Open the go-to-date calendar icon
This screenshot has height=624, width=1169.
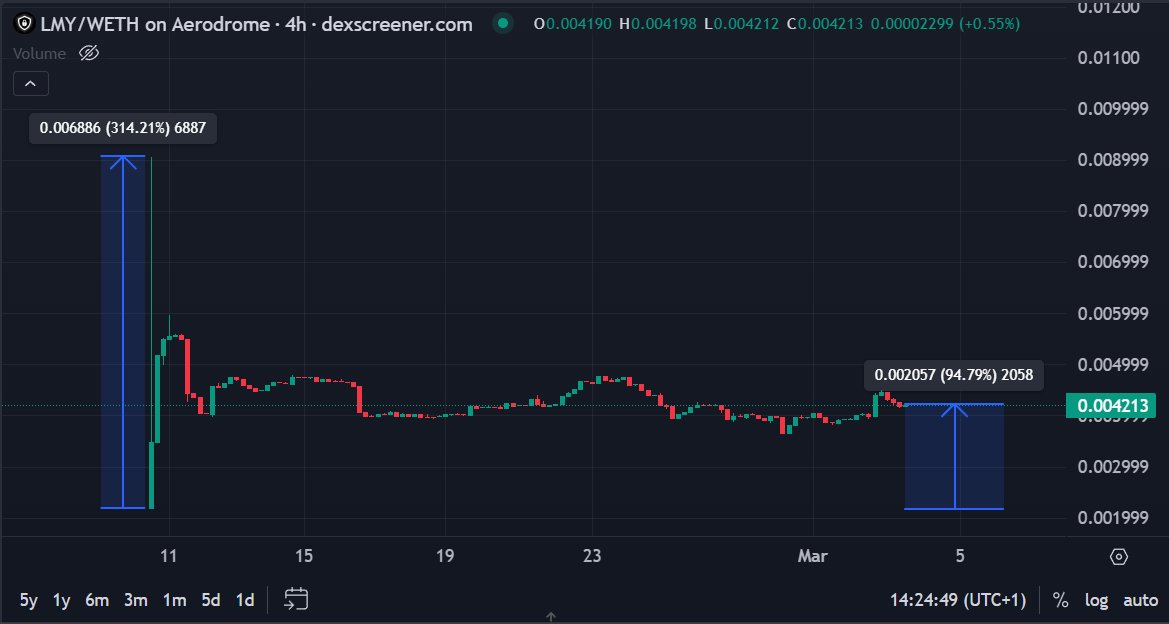[297, 599]
